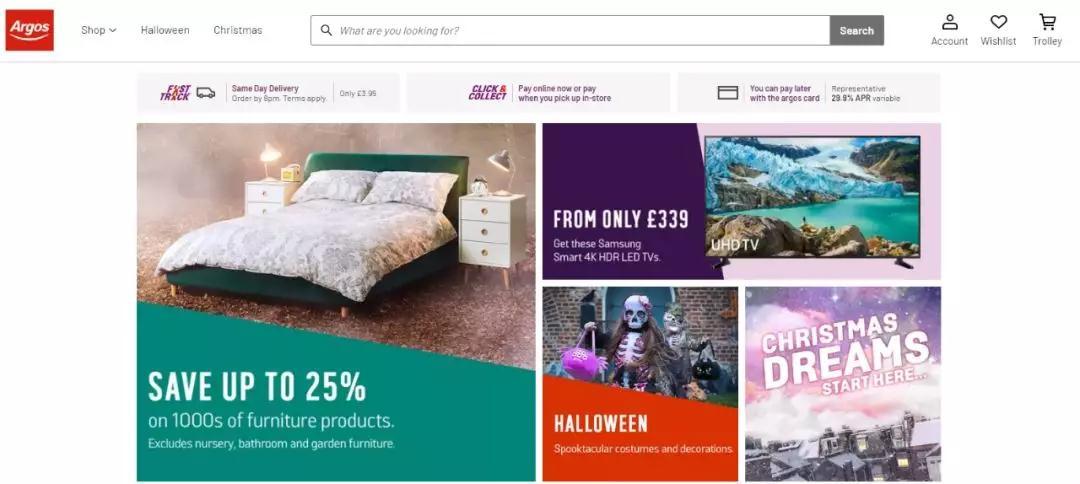
Task: Open the Christmas Dreams promo tile
Action: [x=843, y=384]
